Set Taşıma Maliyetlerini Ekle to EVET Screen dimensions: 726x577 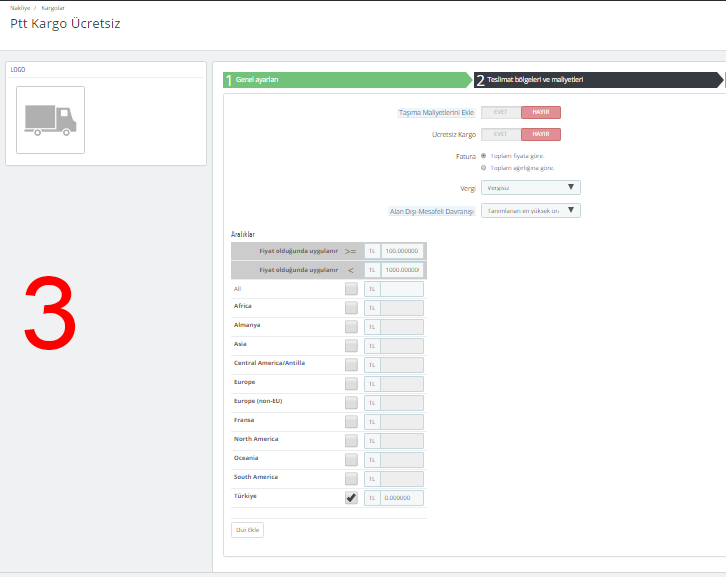click(501, 112)
